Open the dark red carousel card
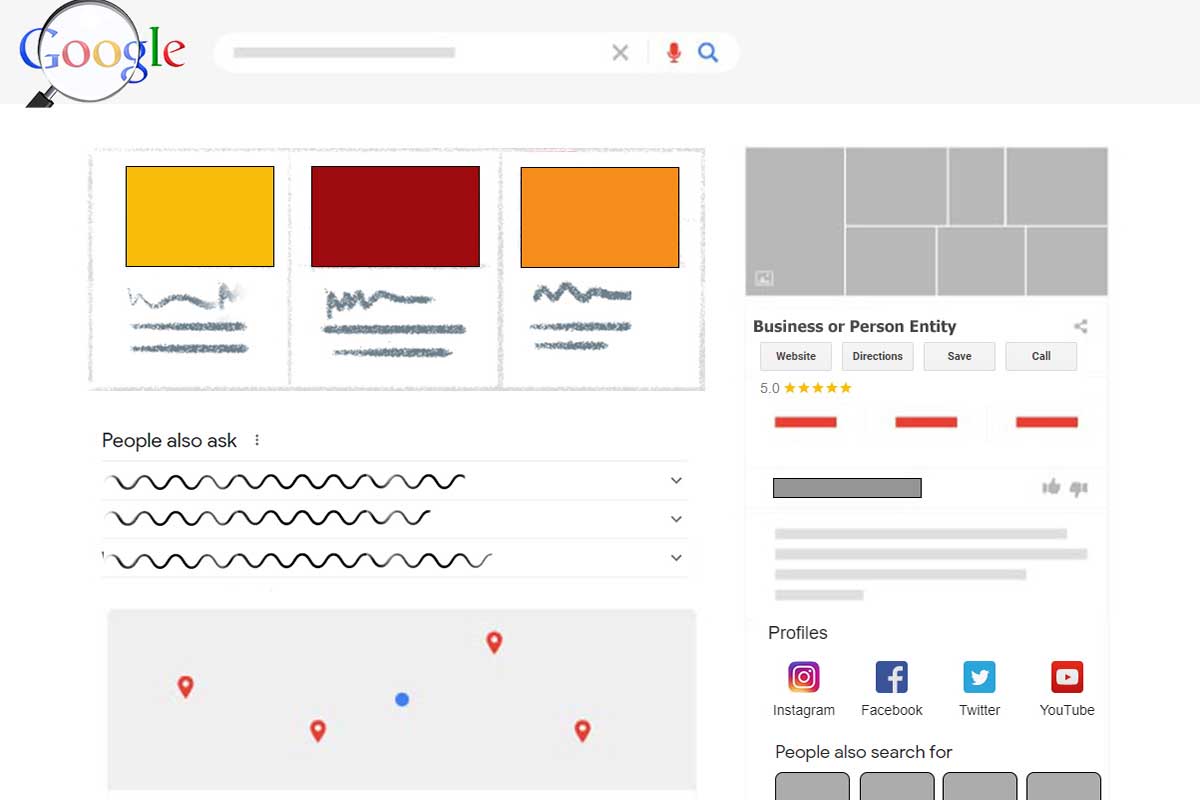 pos(395,216)
